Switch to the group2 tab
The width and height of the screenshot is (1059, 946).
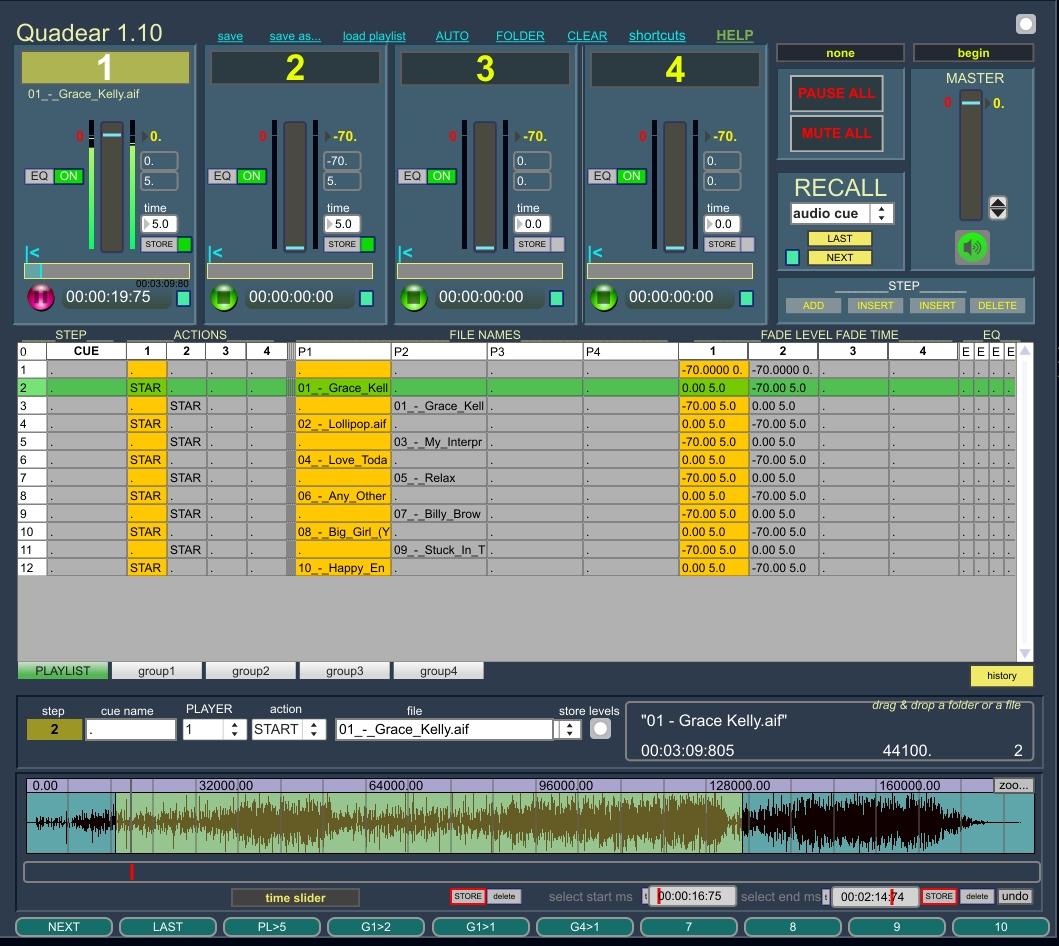point(251,671)
